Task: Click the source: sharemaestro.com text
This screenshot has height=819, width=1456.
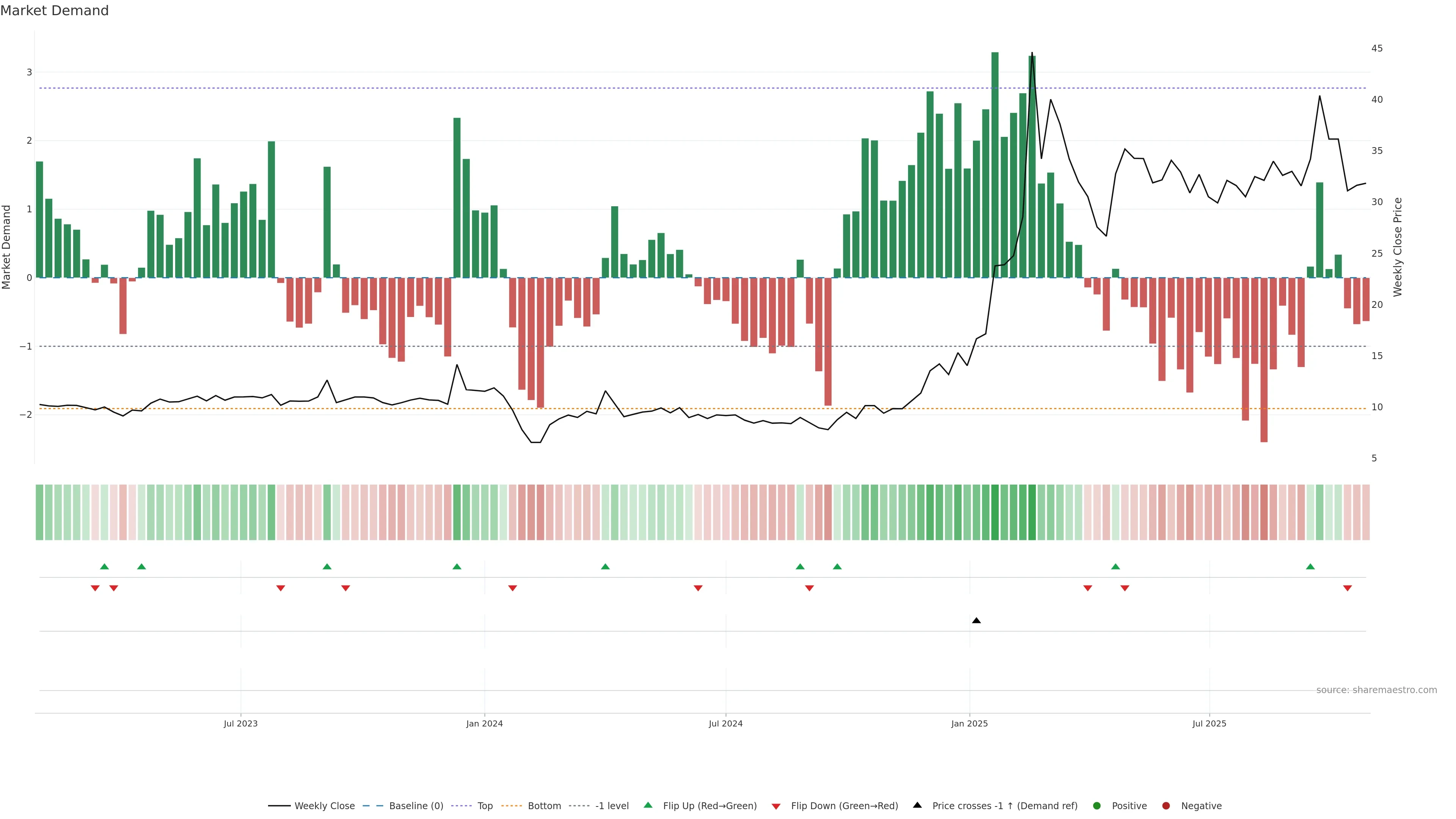Action: tap(1376, 690)
